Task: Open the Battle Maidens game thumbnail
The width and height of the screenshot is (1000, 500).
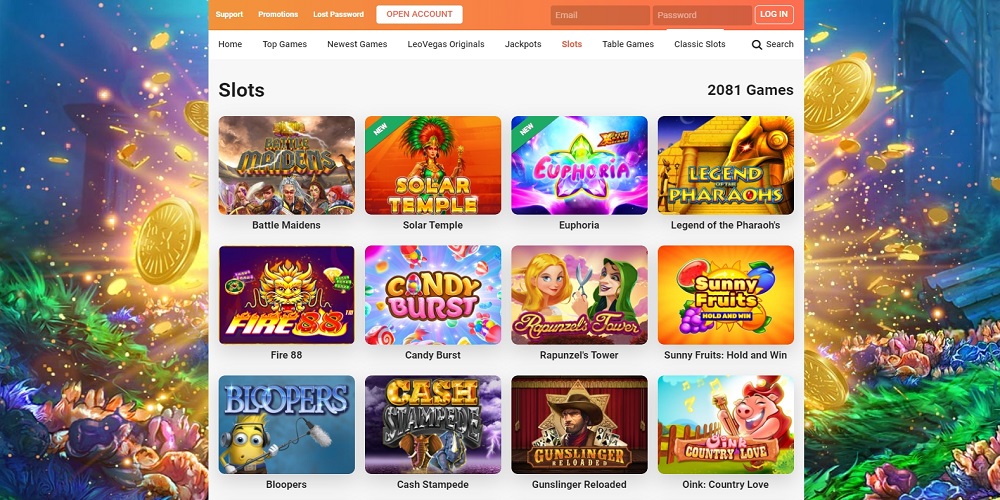Action: click(x=286, y=165)
